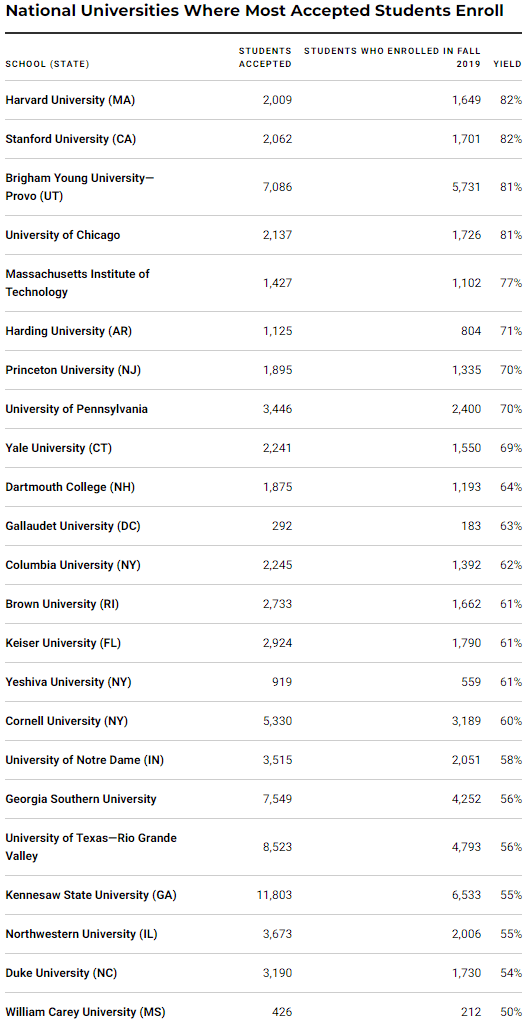Image resolution: width=530 pixels, height=1030 pixels.
Task: Select Princeton University (NJ) school link
Action: (73, 370)
